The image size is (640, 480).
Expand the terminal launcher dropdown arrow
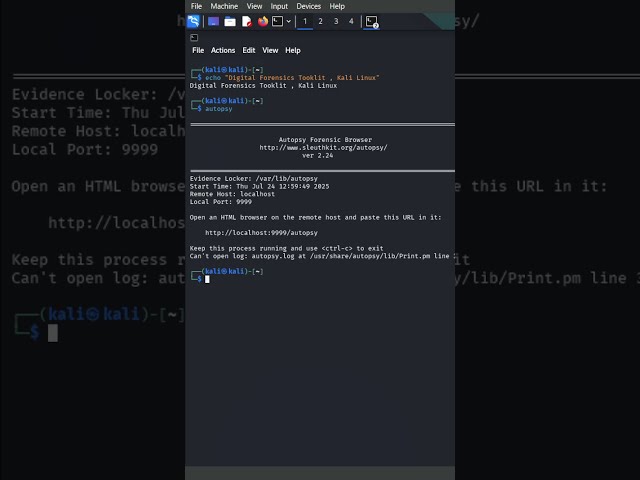289,21
